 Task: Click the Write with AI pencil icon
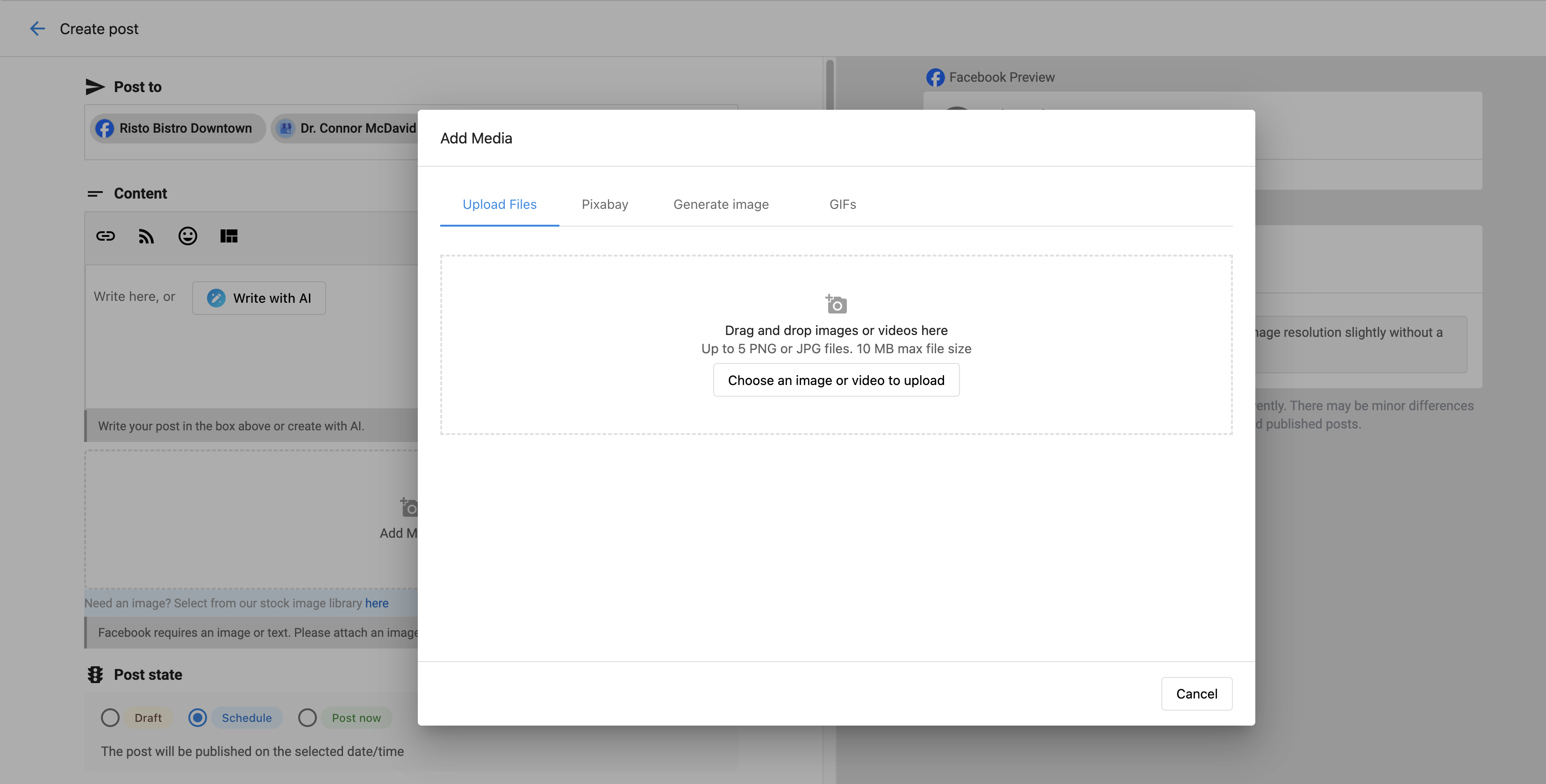(216, 298)
